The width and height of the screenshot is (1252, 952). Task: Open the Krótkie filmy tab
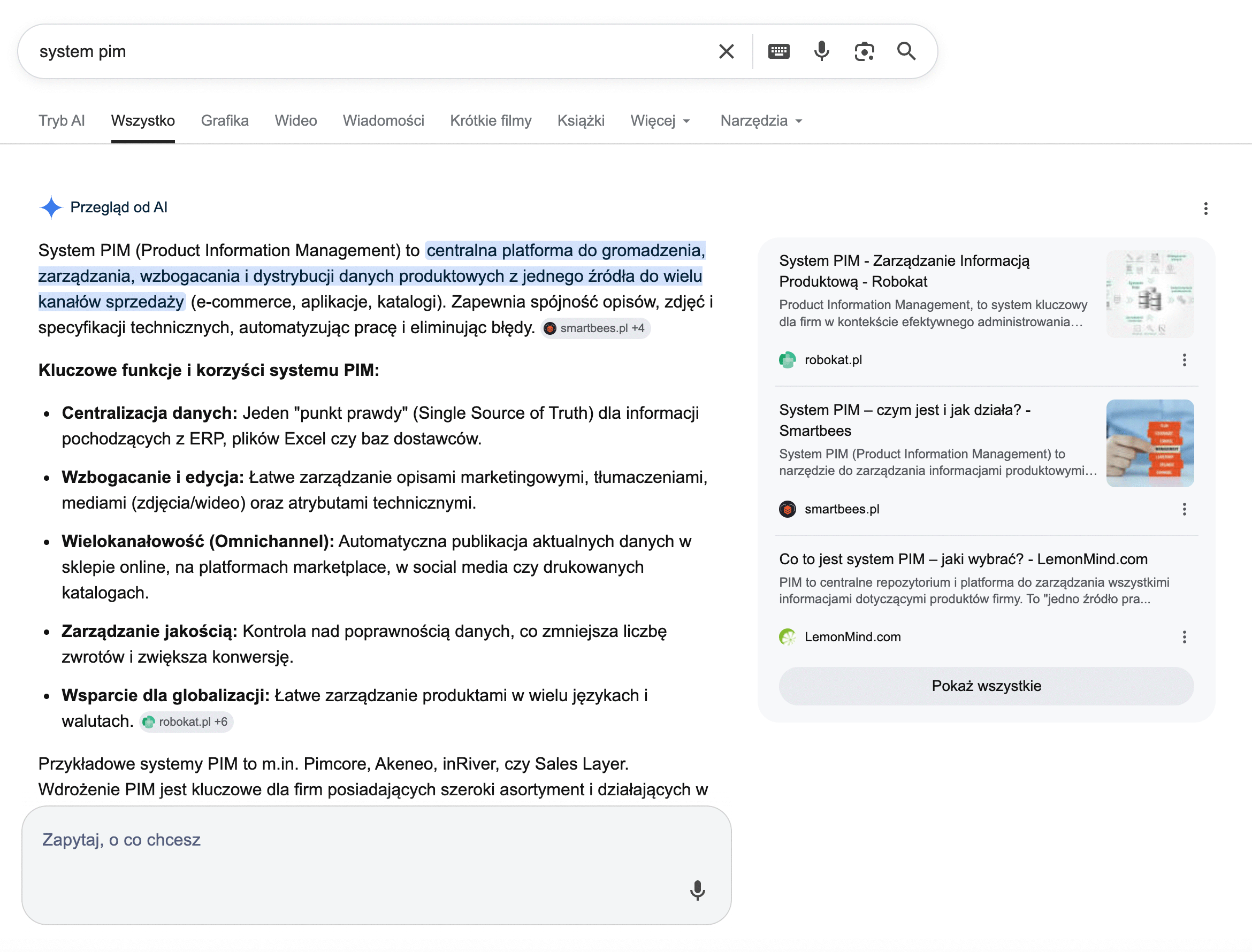click(x=491, y=121)
